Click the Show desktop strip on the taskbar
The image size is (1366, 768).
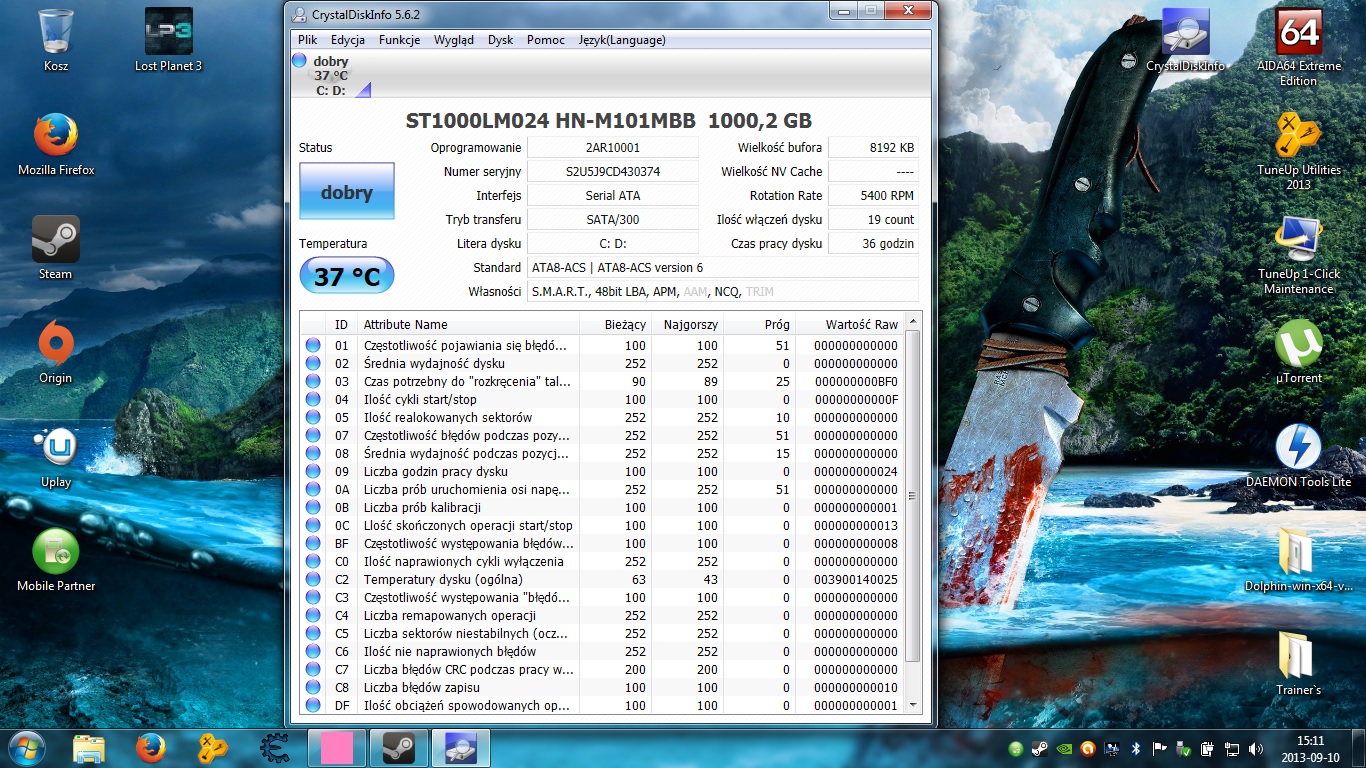pyautogui.click(x=1358, y=748)
